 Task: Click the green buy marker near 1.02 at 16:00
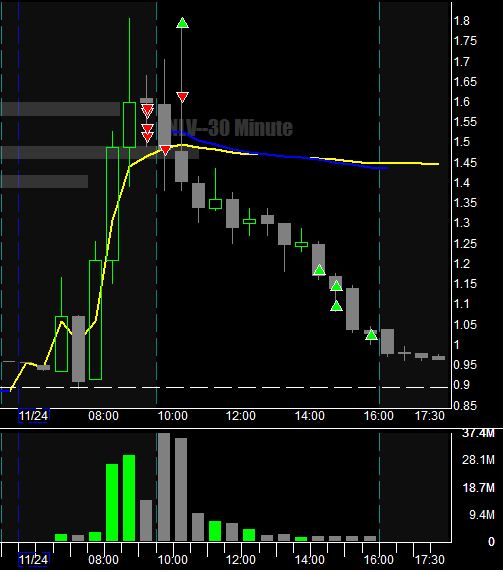371,335
